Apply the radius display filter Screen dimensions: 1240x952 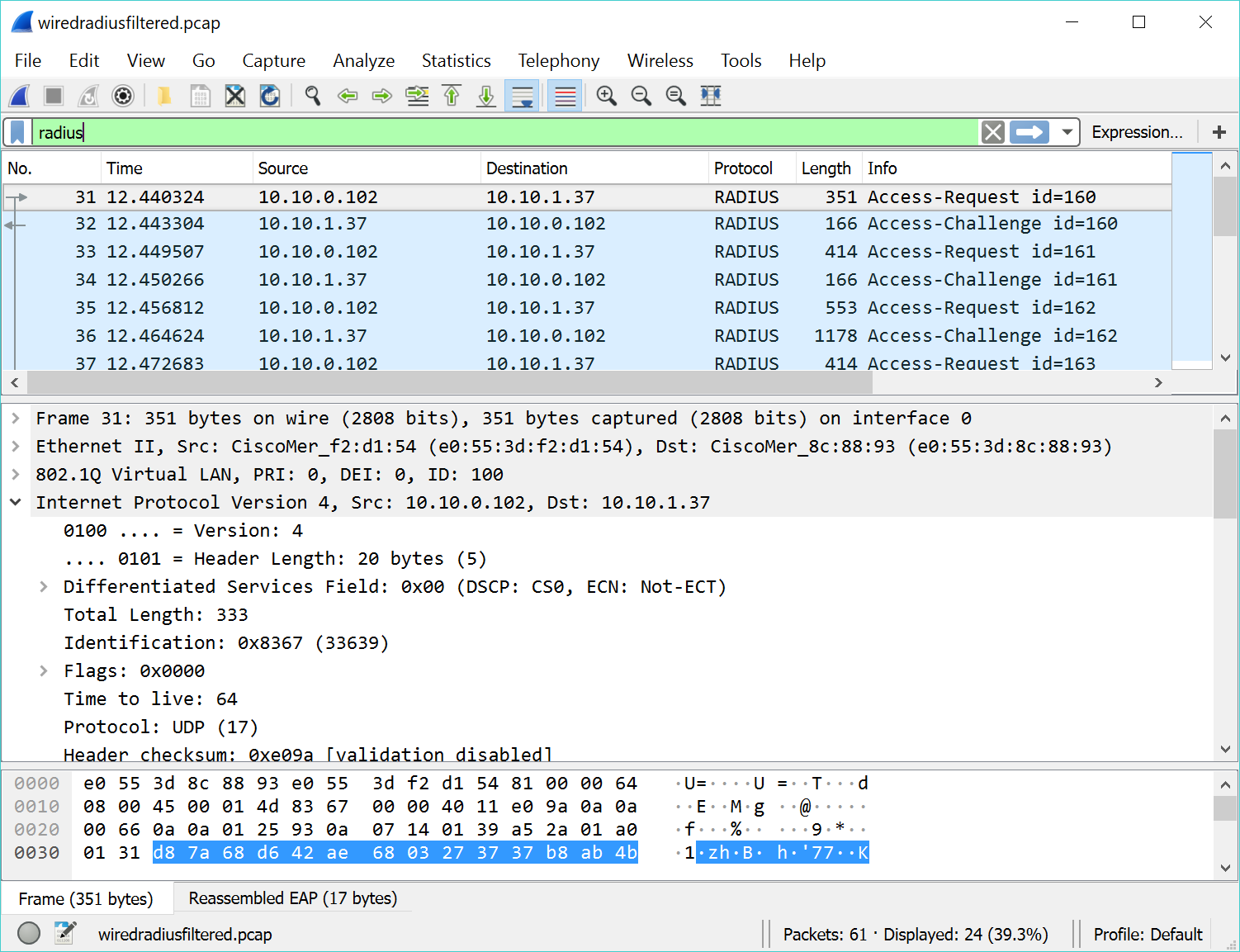coord(1029,132)
